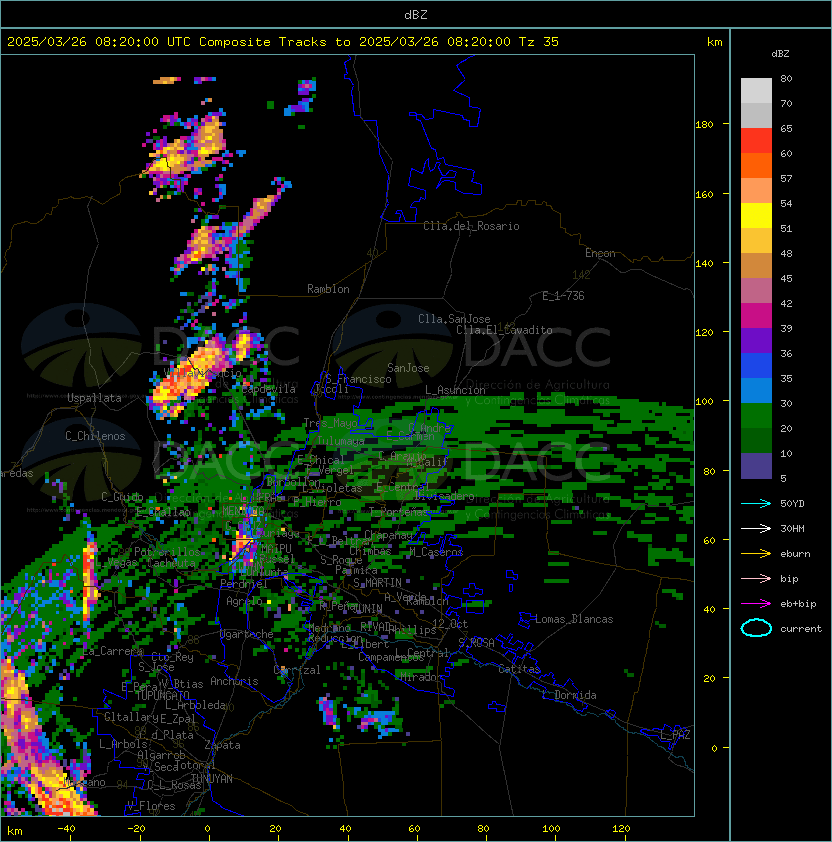Screen dimensions: 832x842
Task: Click the 'dBZ' title at the top
Action: [x=416, y=15]
